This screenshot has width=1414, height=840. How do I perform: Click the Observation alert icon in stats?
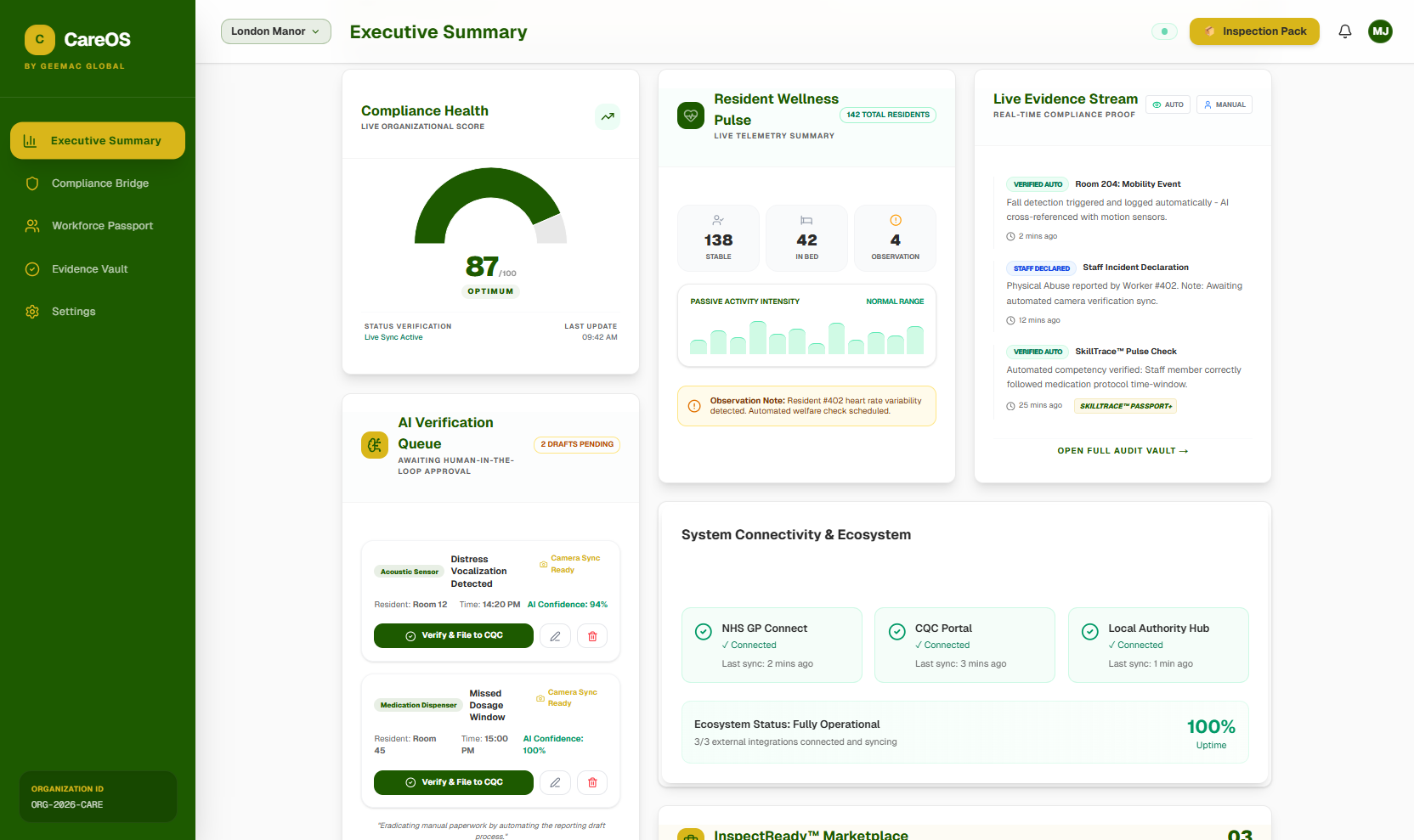click(896, 220)
